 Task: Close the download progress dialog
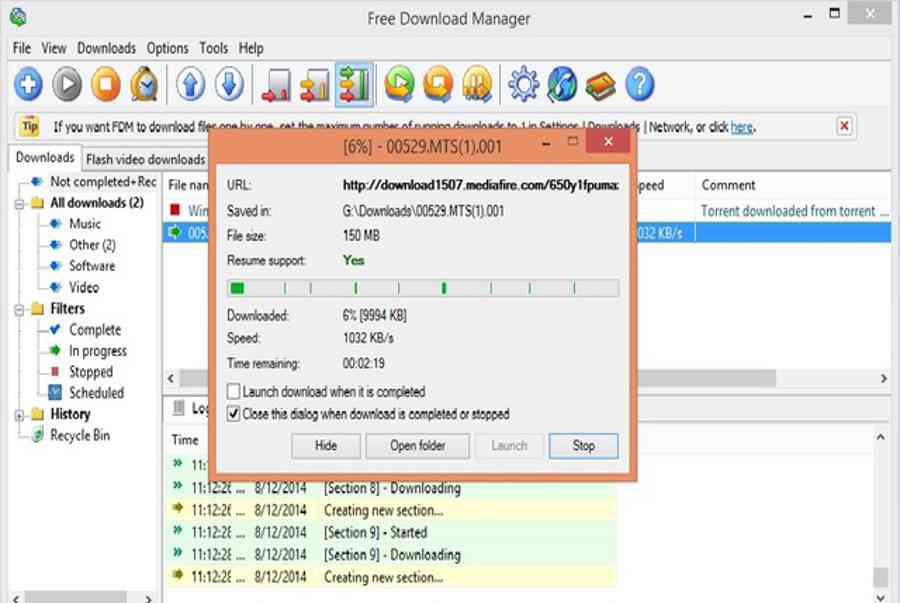coord(608,141)
